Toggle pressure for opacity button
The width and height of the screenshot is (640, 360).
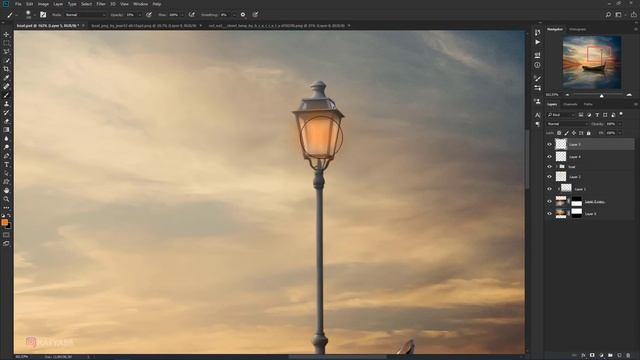click(149, 14)
